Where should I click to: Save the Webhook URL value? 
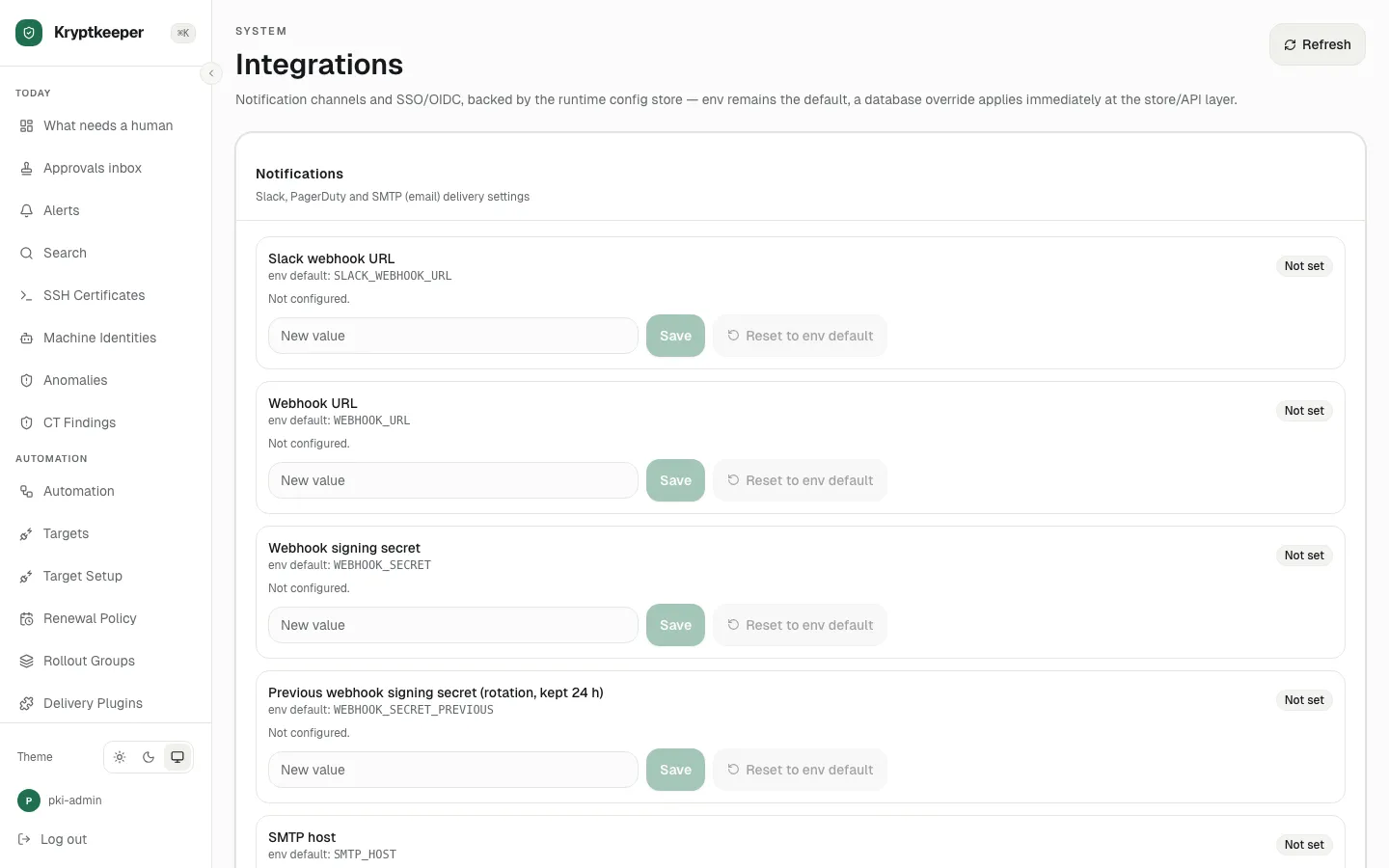click(675, 480)
